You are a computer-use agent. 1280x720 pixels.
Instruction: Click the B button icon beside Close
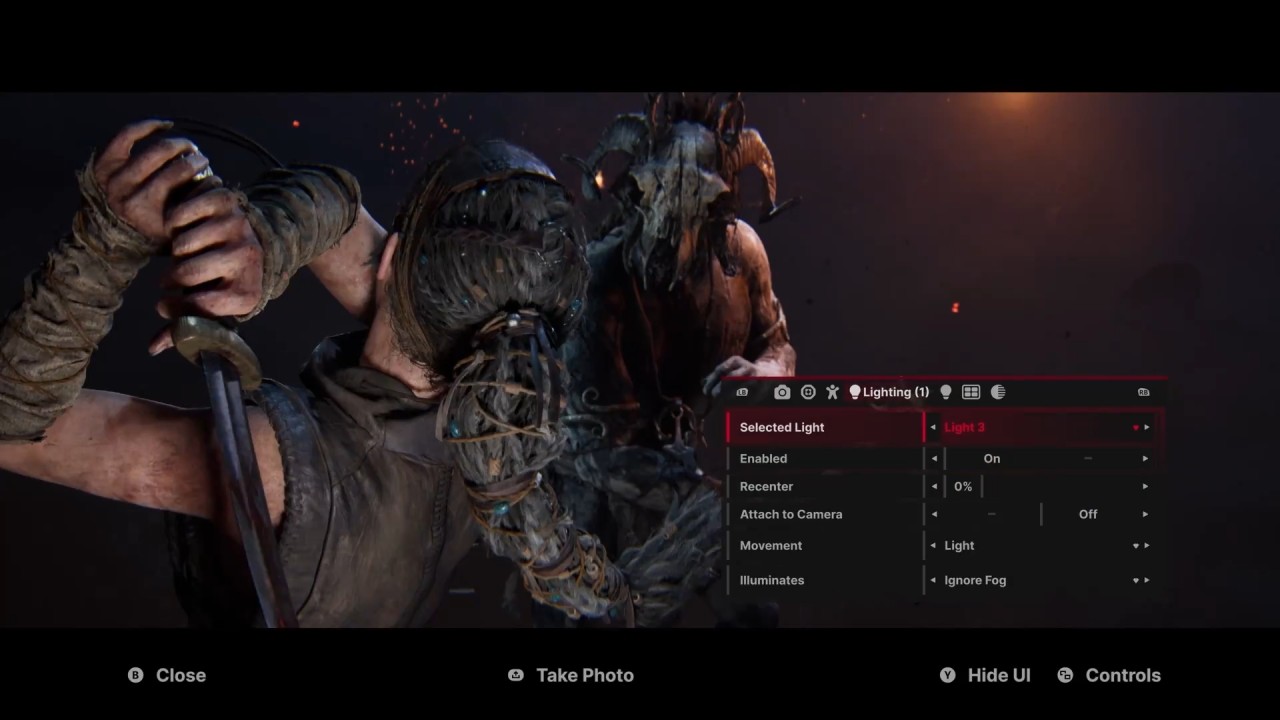135,675
